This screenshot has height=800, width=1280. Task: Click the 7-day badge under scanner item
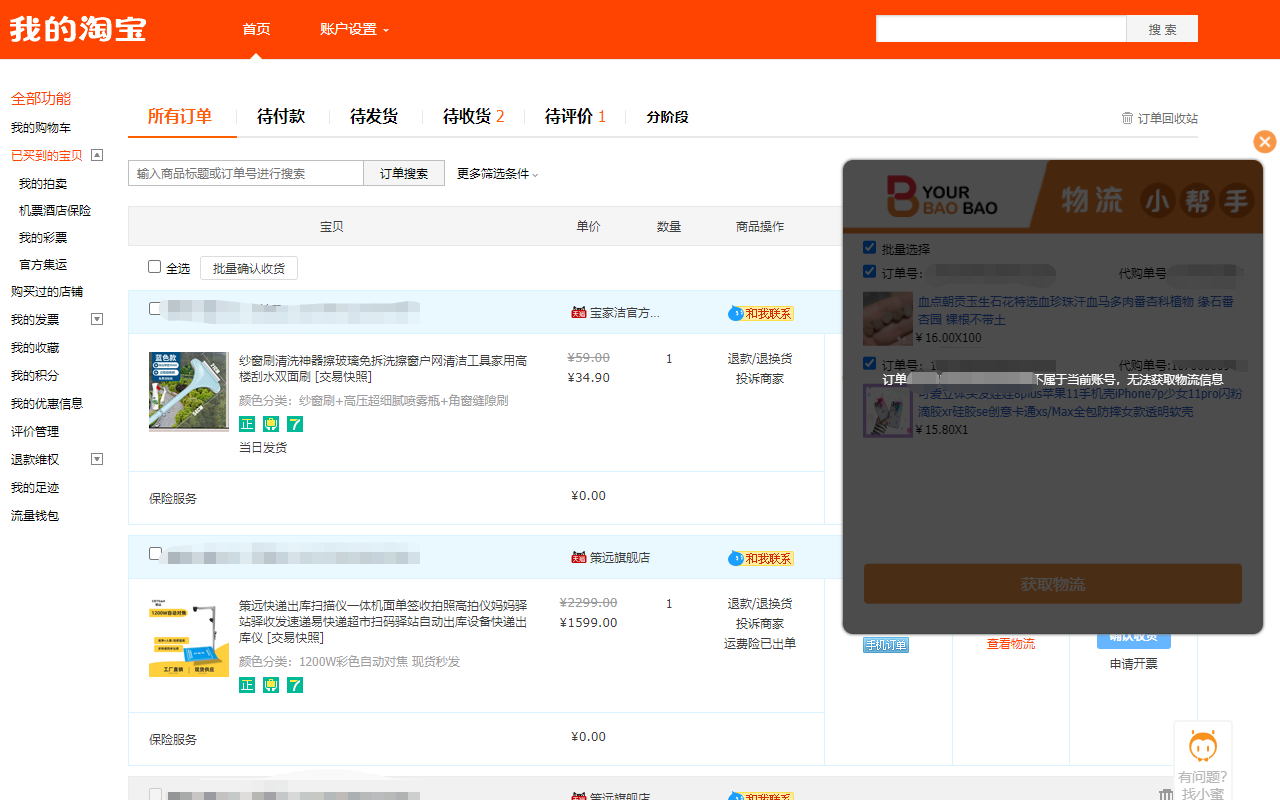295,685
